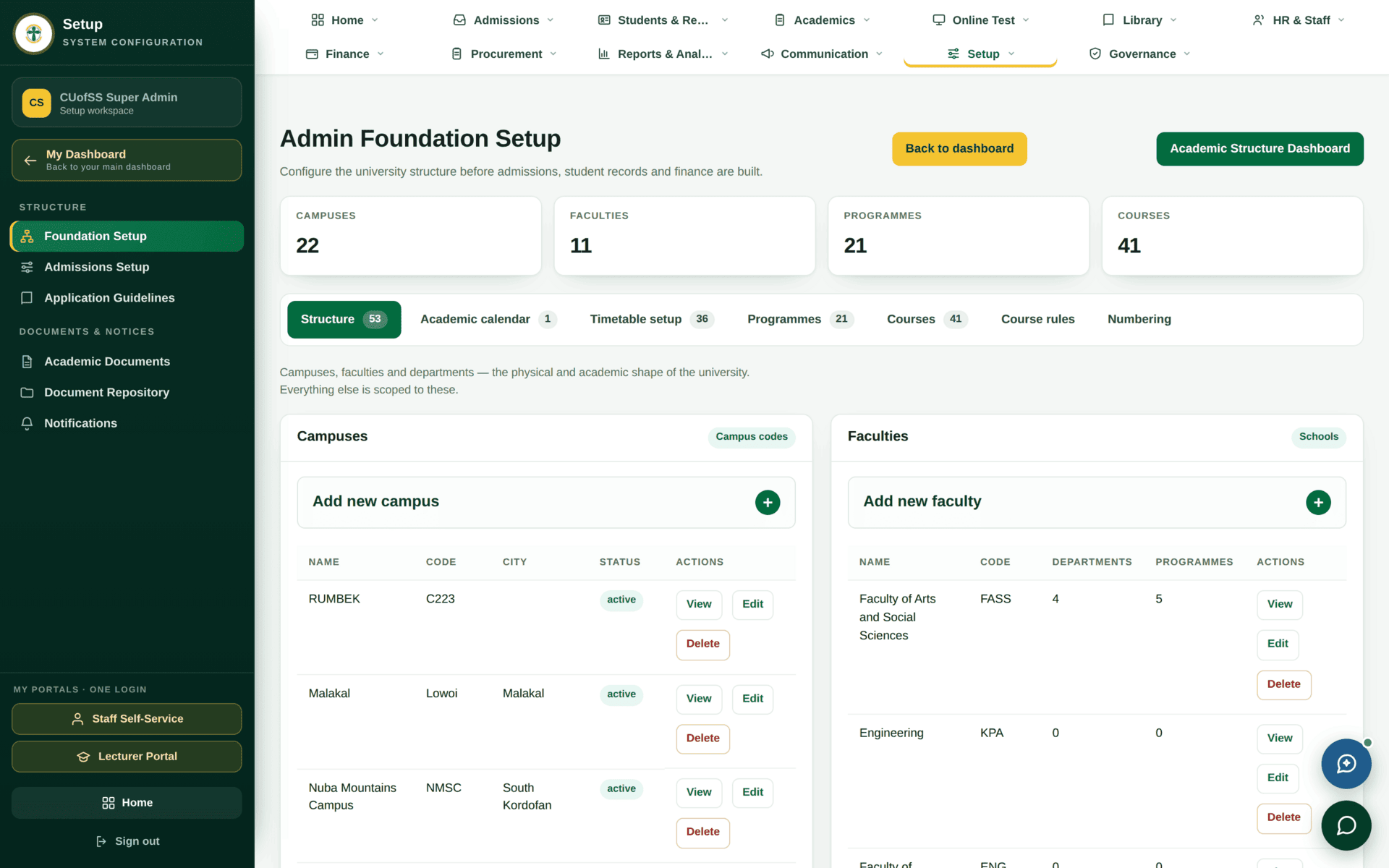Switch to the Timetable setup tab
Viewport: 1389px width, 868px height.
tap(652, 320)
